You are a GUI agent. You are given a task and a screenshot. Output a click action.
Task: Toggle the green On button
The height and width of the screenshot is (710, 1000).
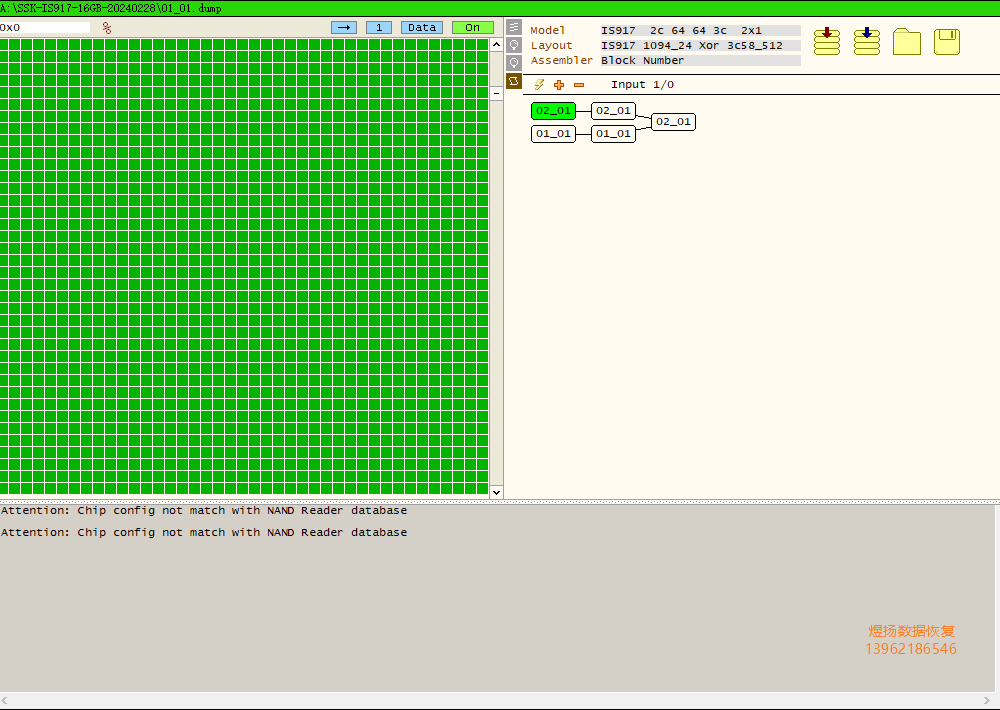(473, 27)
